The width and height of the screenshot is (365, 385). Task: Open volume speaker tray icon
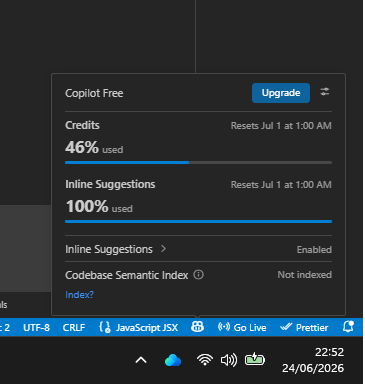229,360
